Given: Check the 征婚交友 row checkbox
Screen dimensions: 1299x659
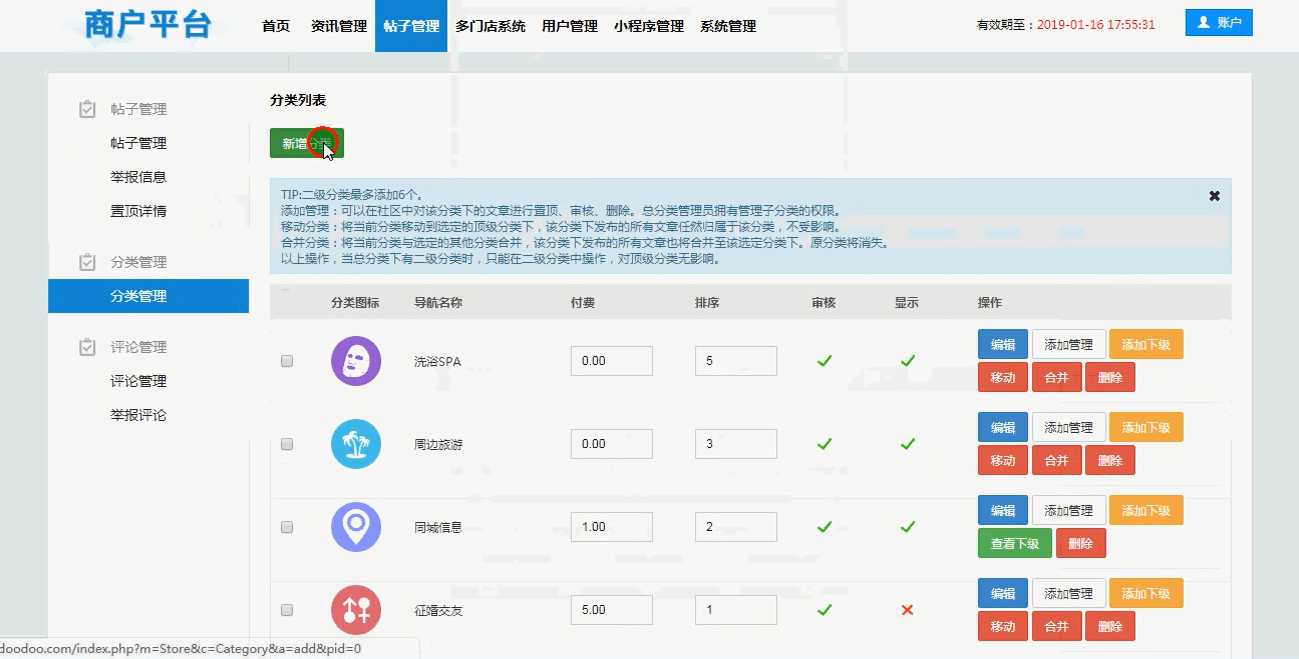Looking at the screenshot, I should pos(287,610).
